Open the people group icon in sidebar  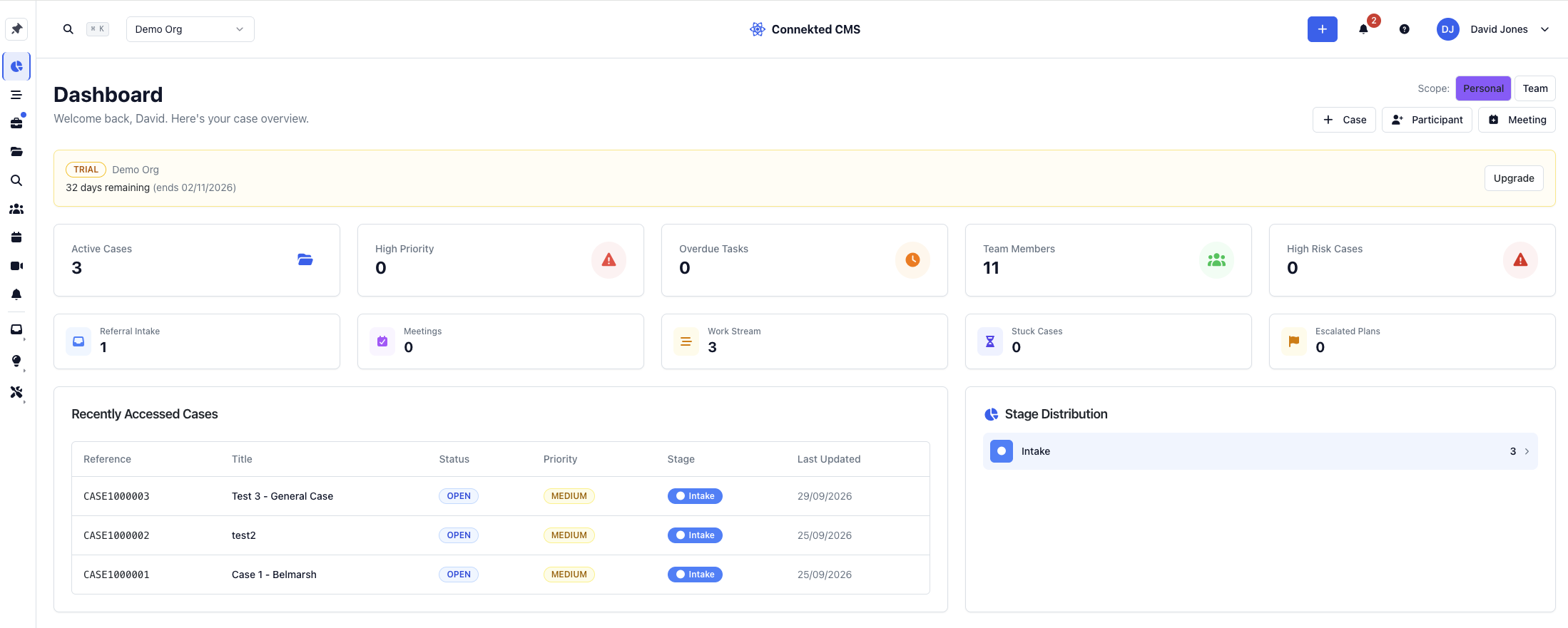point(16,209)
